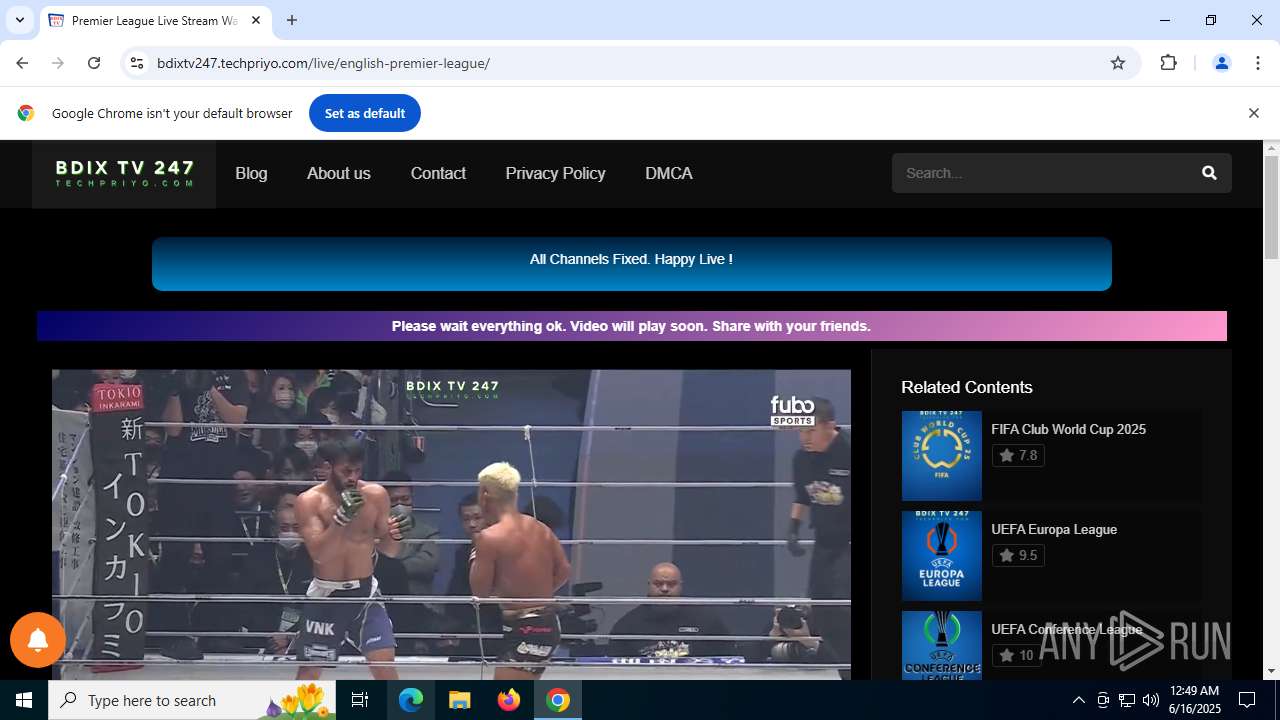The image size is (1280, 720).
Task: Open the tab search dropdown arrow
Action: click(x=20, y=20)
